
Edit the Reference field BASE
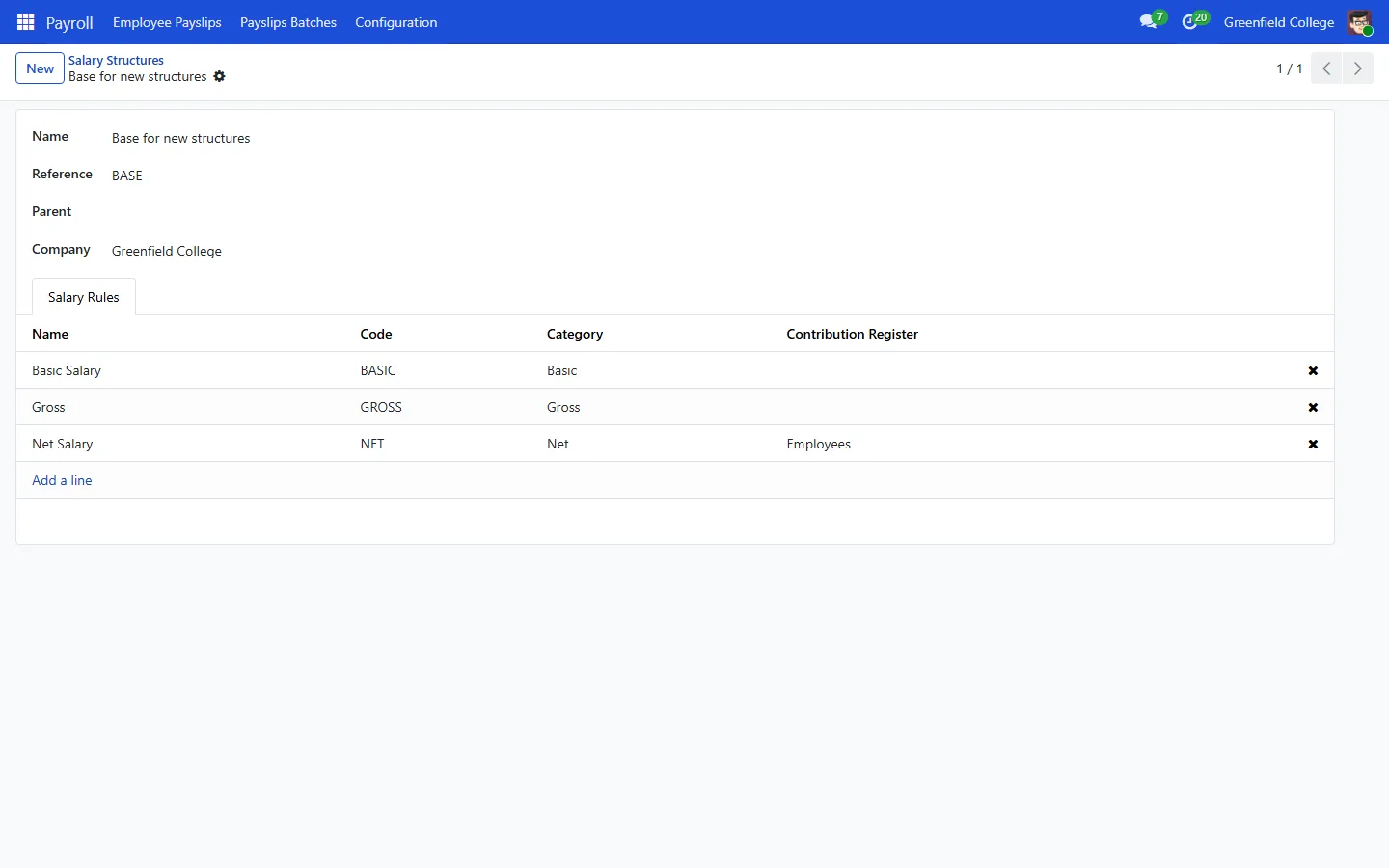click(715, 176)
